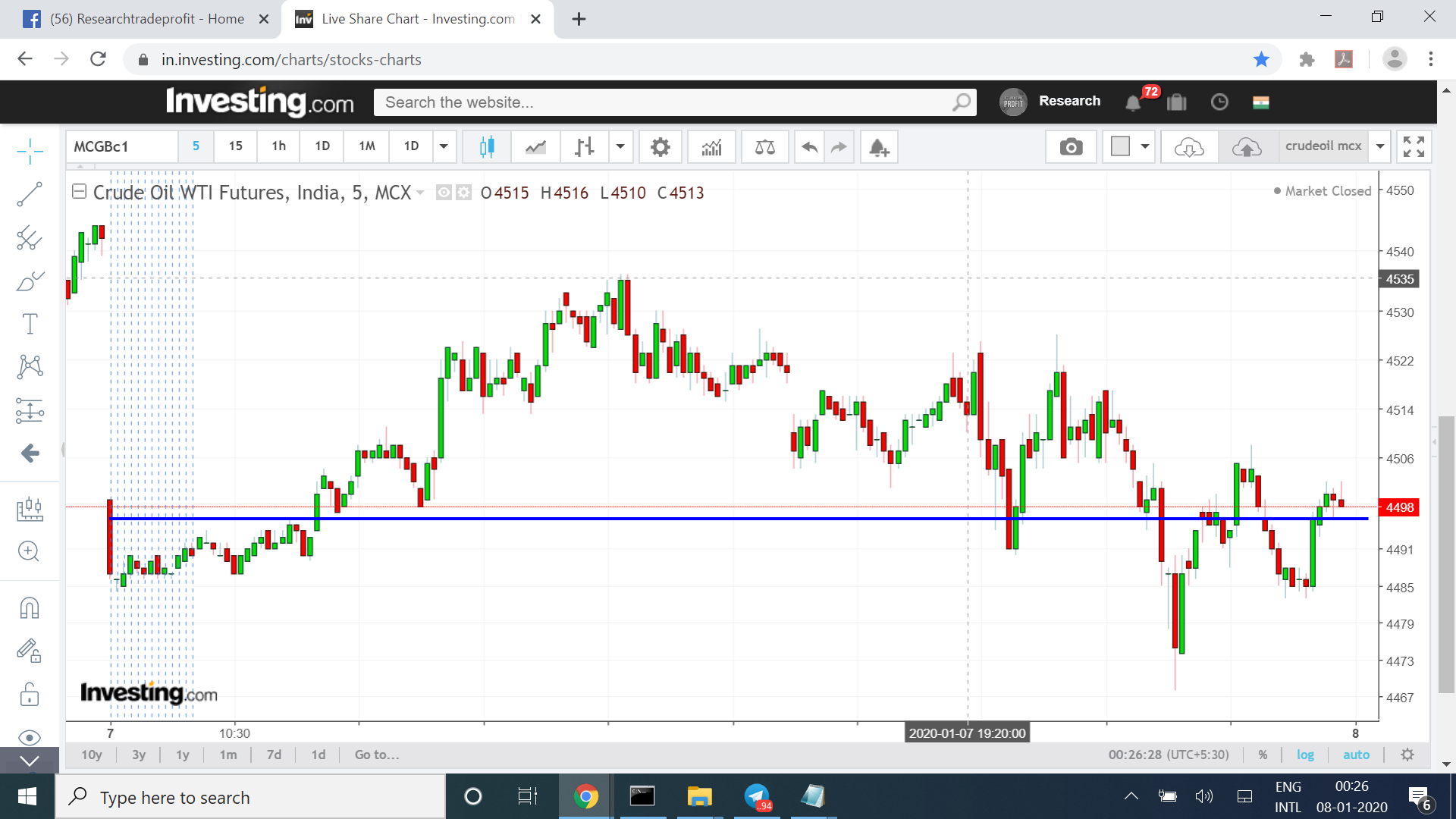
Task: Select candlestick chart style
Action: click(487, 146)
